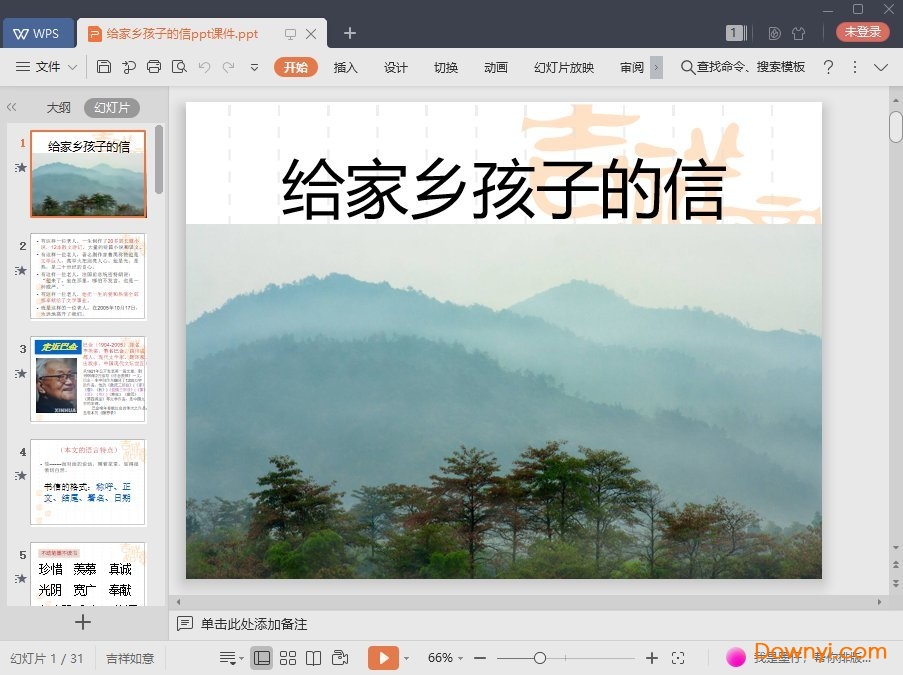Switch to the 插入 ribbon tab
The width and height of the screenshot is (903, 675).
coord(345,67)
